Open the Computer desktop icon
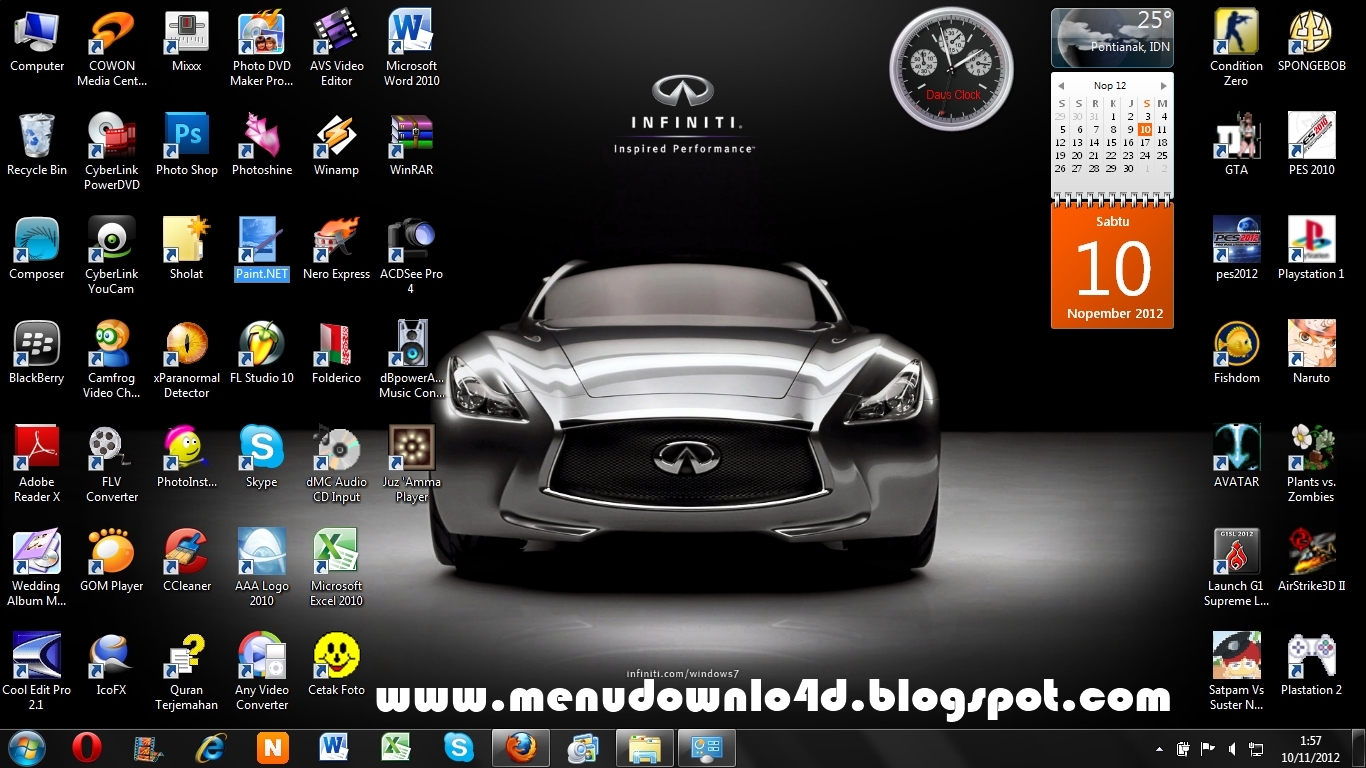Screen dimensions: 1366x768 pyautogui.click(x=37, y=41)
